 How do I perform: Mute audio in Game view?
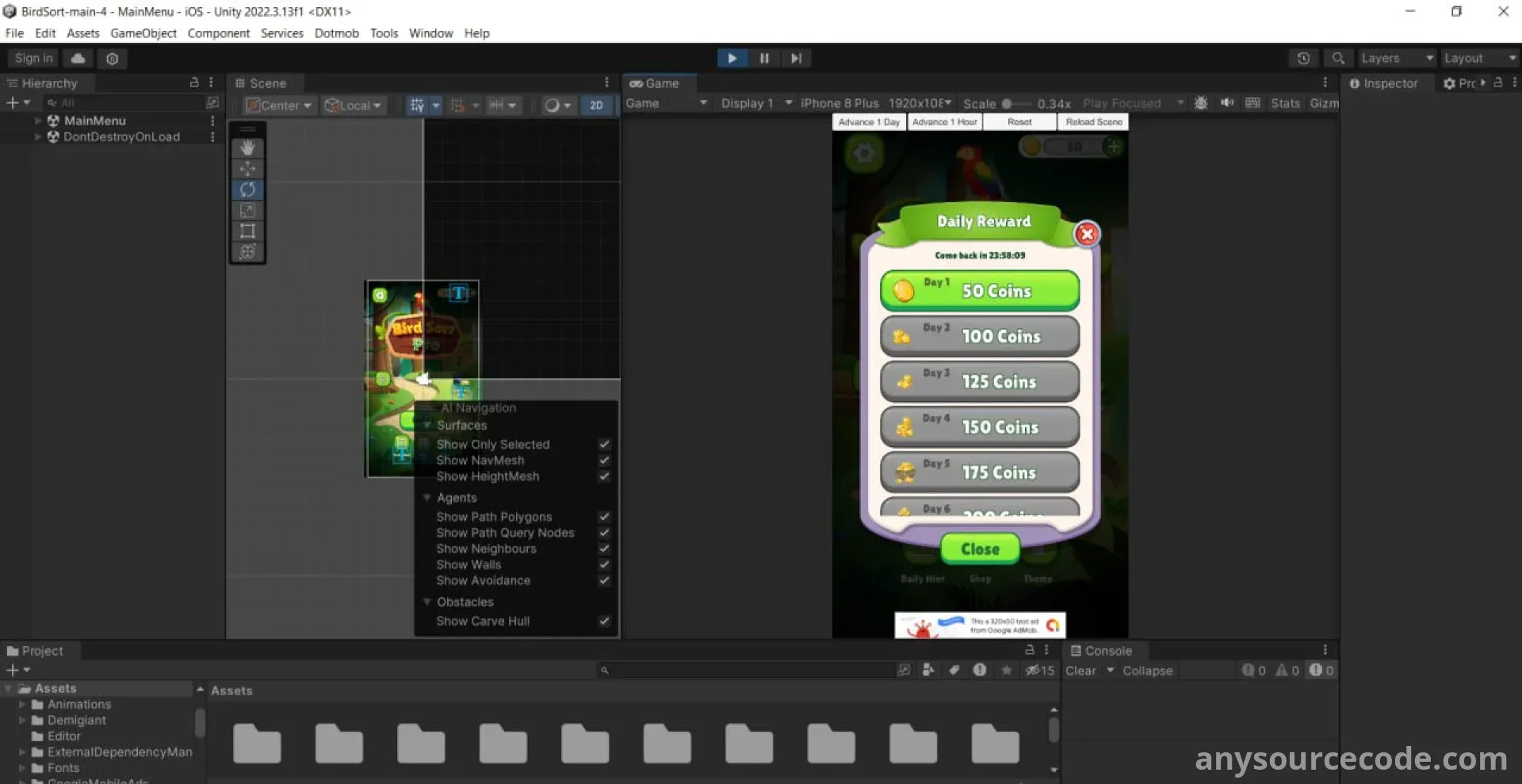coord(1227,103)
